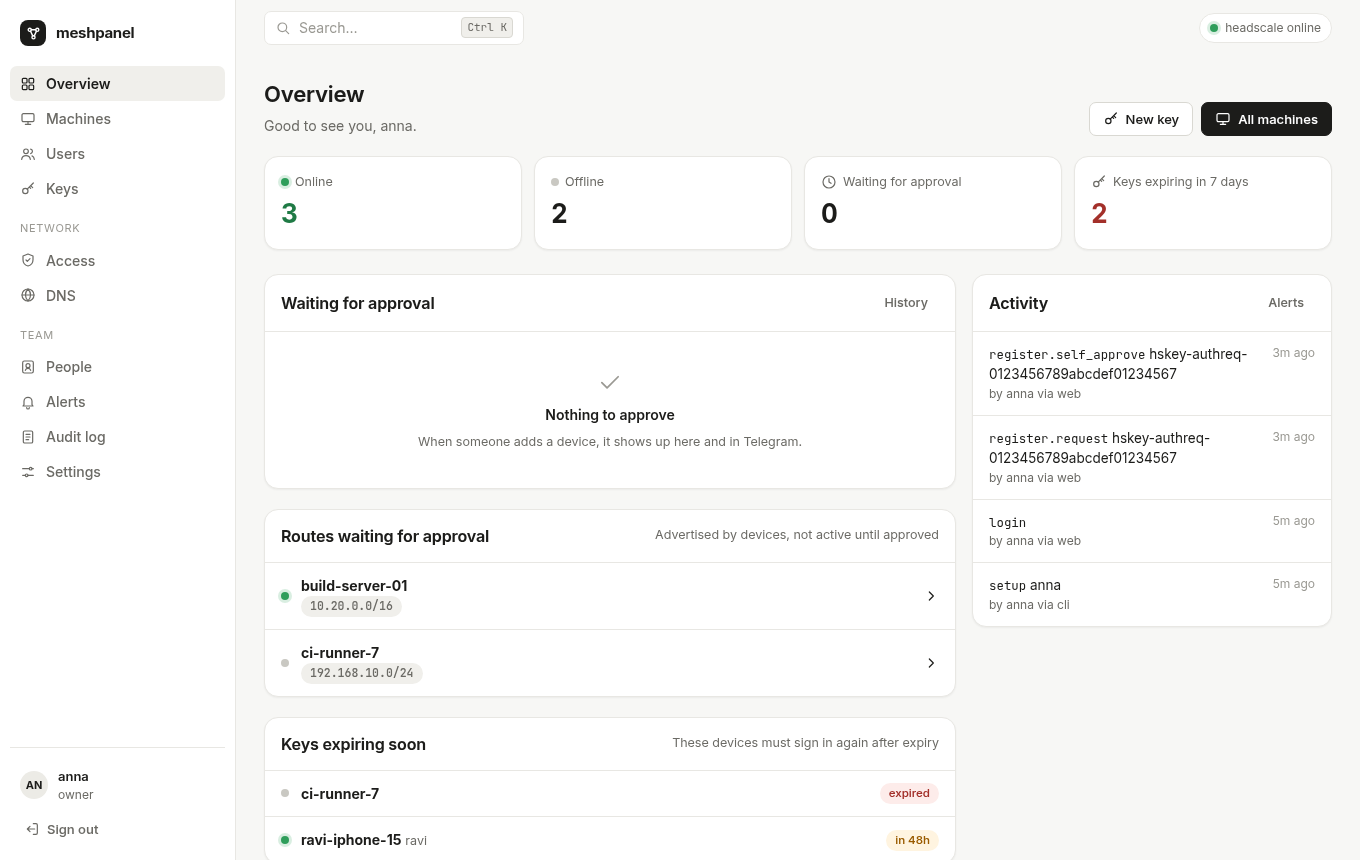Click the clock icon in Waiting for approval card
This screenshot has height=860, width=1360.
(x=829, y=182)
